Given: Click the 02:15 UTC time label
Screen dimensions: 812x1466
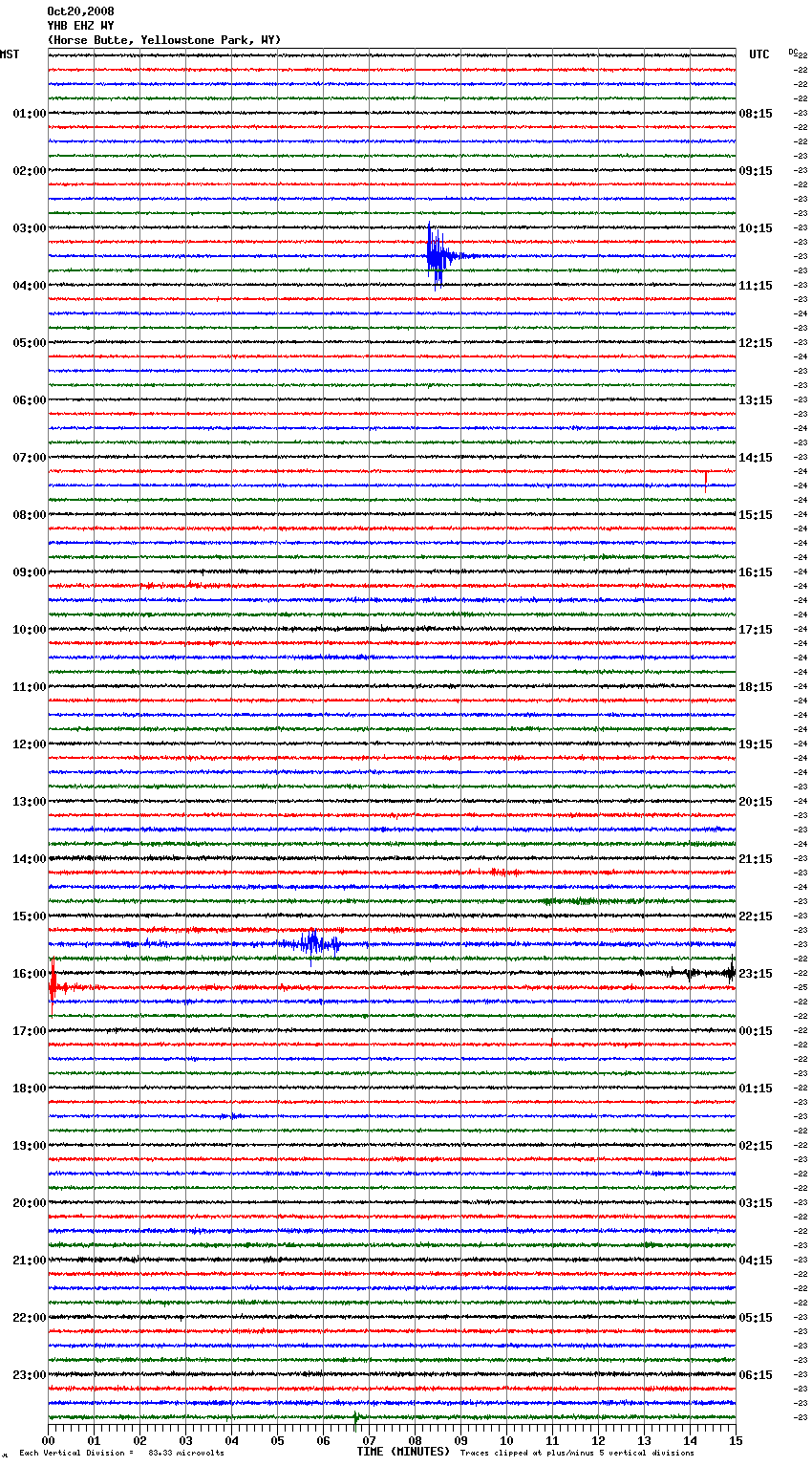Looking at the screenshot, I should click(x=756, y=1146).
